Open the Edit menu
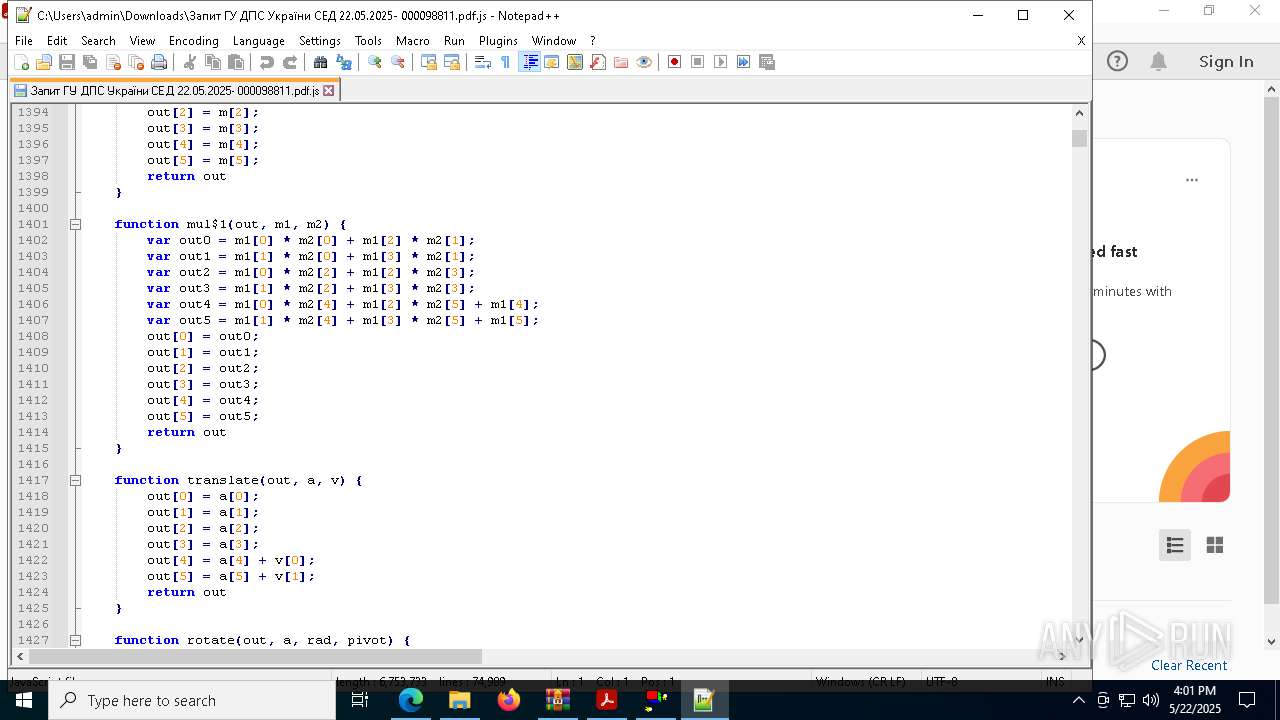The height and width of the screenshot is (720, 1280). tap(57, 41)
